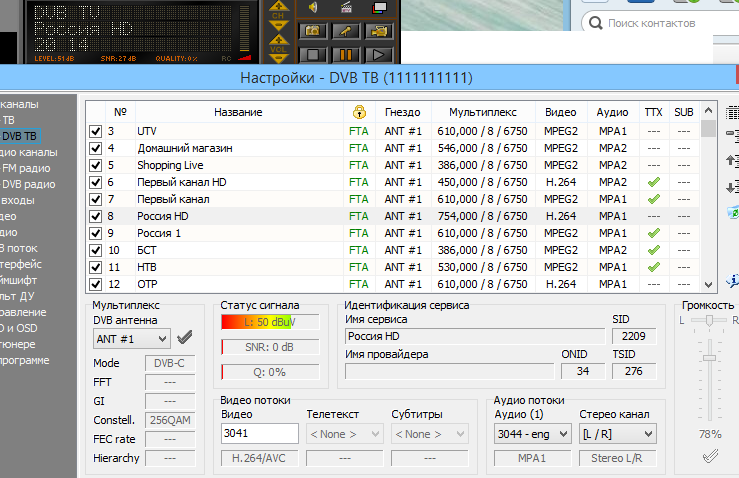739x478 pixels.
Task: Expand the Стерео канал dropdown
Action: pyautogui.click(x=616, y=434)
